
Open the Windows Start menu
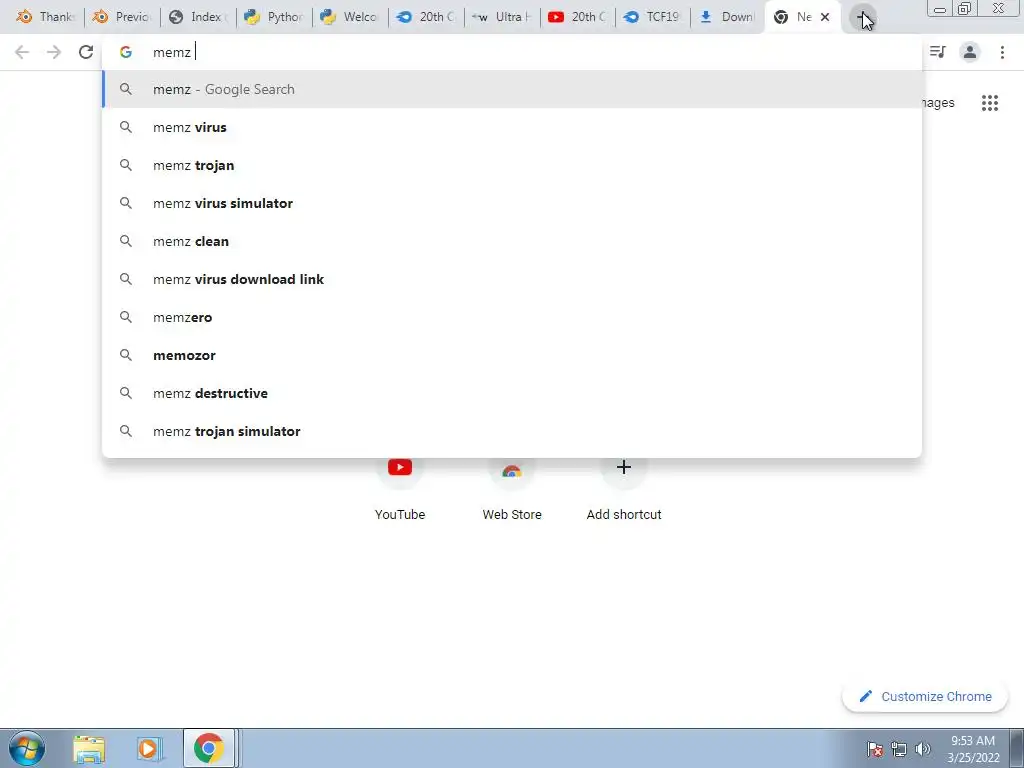pos(27,748)
